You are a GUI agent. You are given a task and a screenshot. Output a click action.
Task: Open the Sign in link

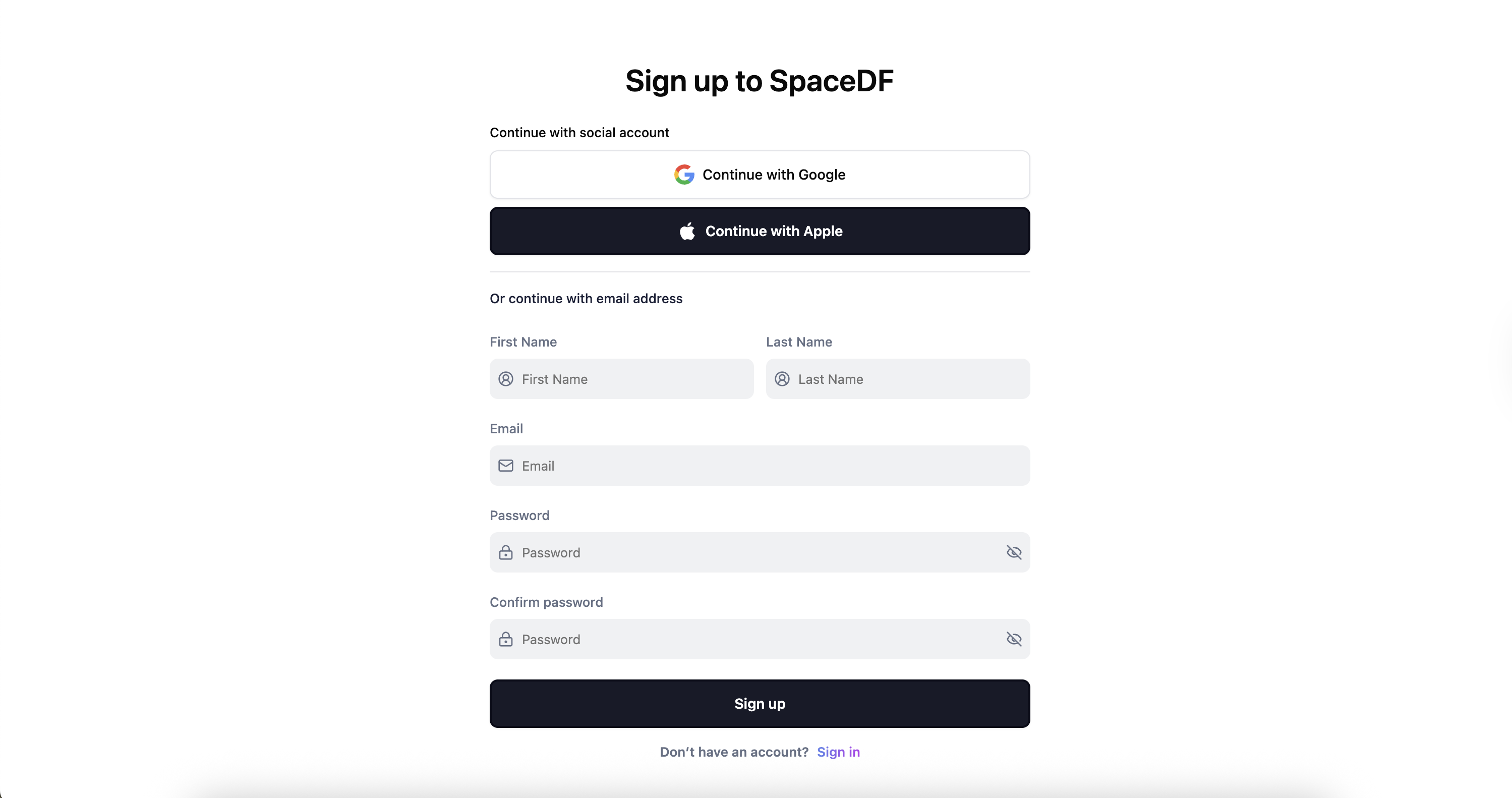pos(838,752)
